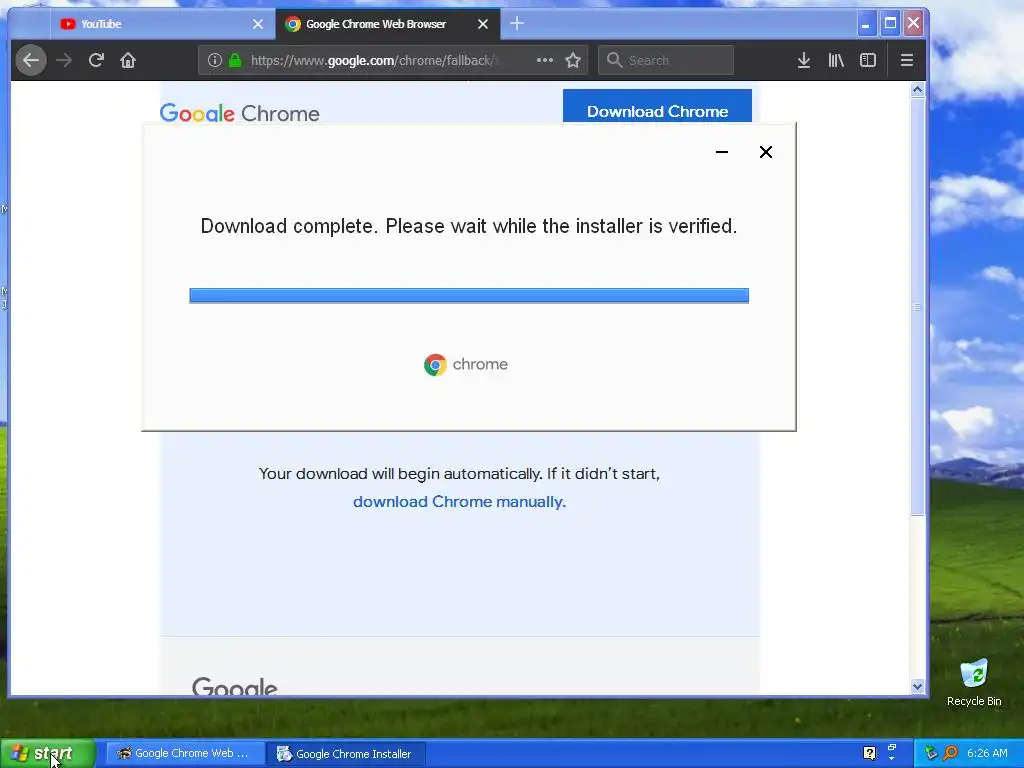Image resolution: width=1024 pixels, height=768 pixels.
Task: Click the page scrollbar up arrow
Action: (x=918, y=90)
